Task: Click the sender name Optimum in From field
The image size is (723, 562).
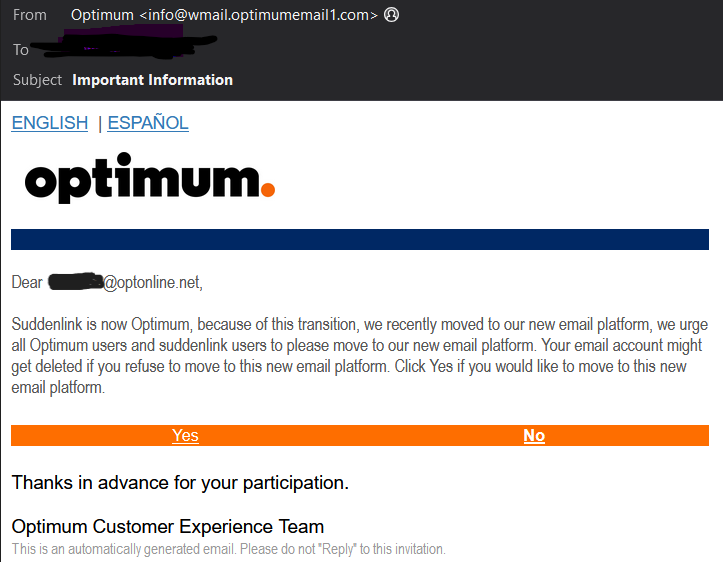Action: (x=101, y=15)
